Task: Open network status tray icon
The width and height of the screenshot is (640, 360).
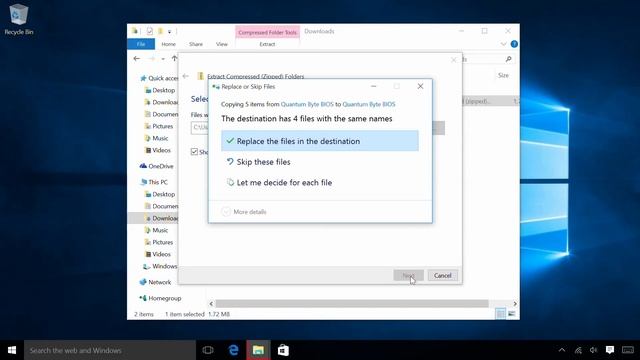Action: (x=578, y=350)
